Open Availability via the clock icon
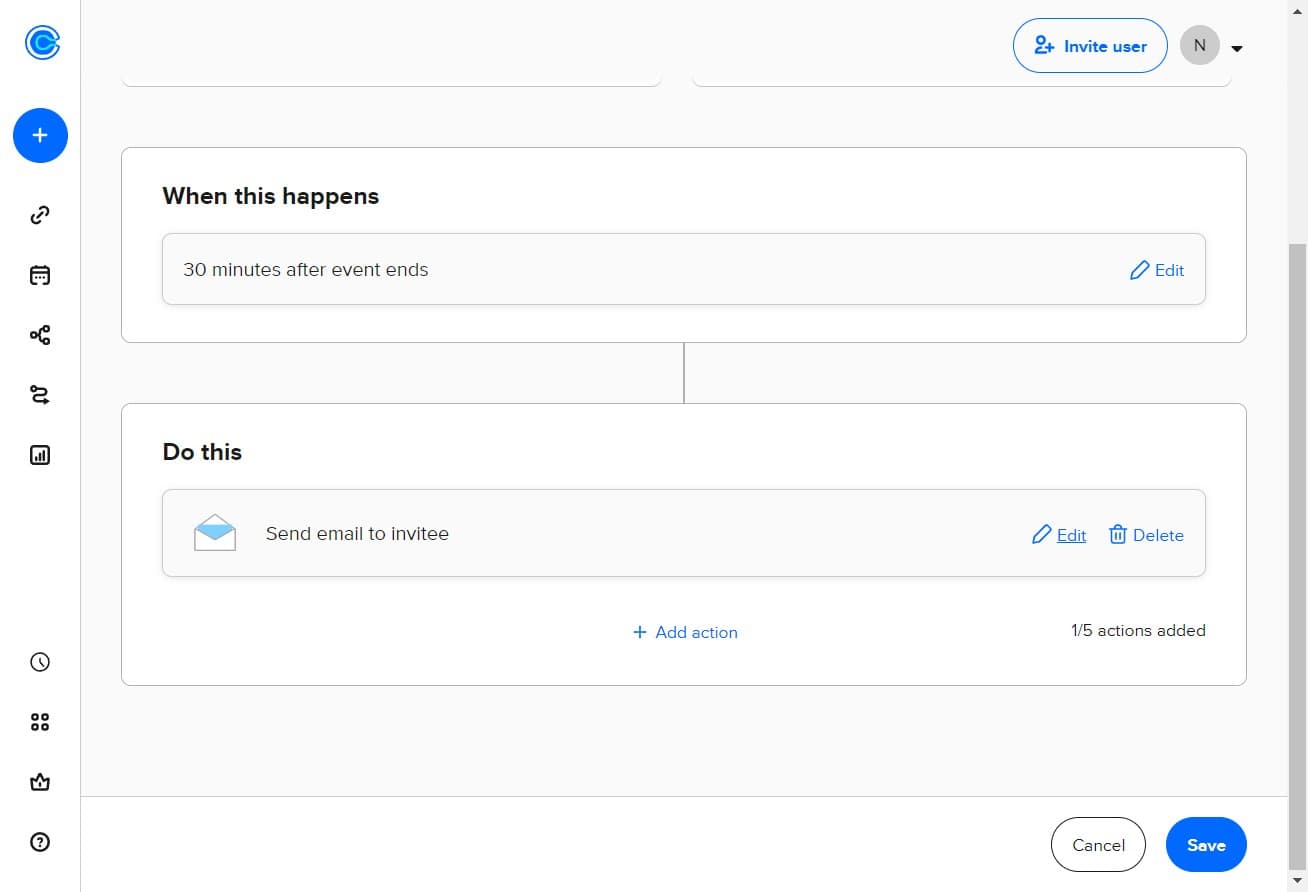This screenshot has height=892, width=1308. point(40,662)
